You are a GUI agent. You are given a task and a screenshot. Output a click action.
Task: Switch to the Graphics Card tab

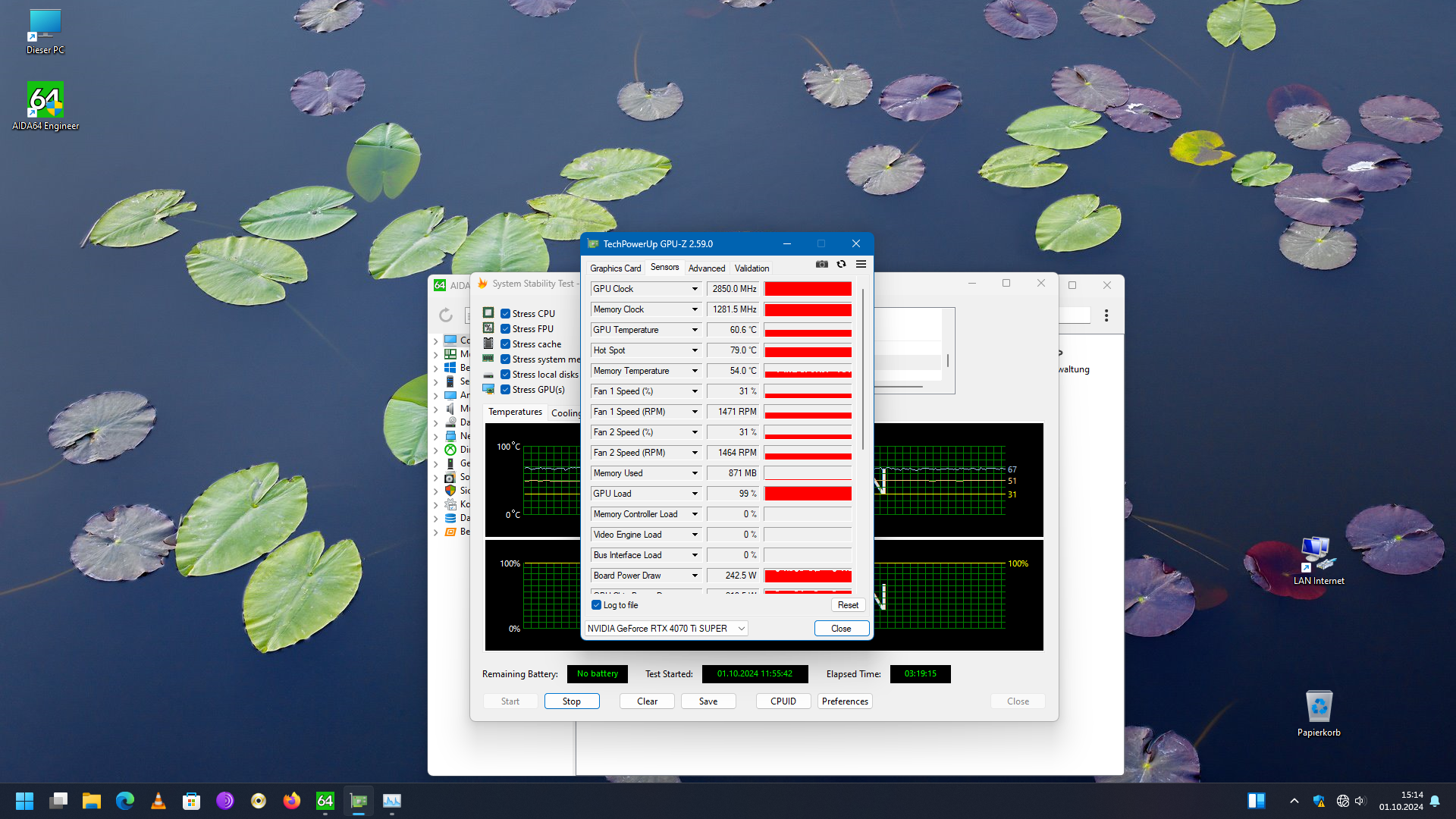pos(615,268)
